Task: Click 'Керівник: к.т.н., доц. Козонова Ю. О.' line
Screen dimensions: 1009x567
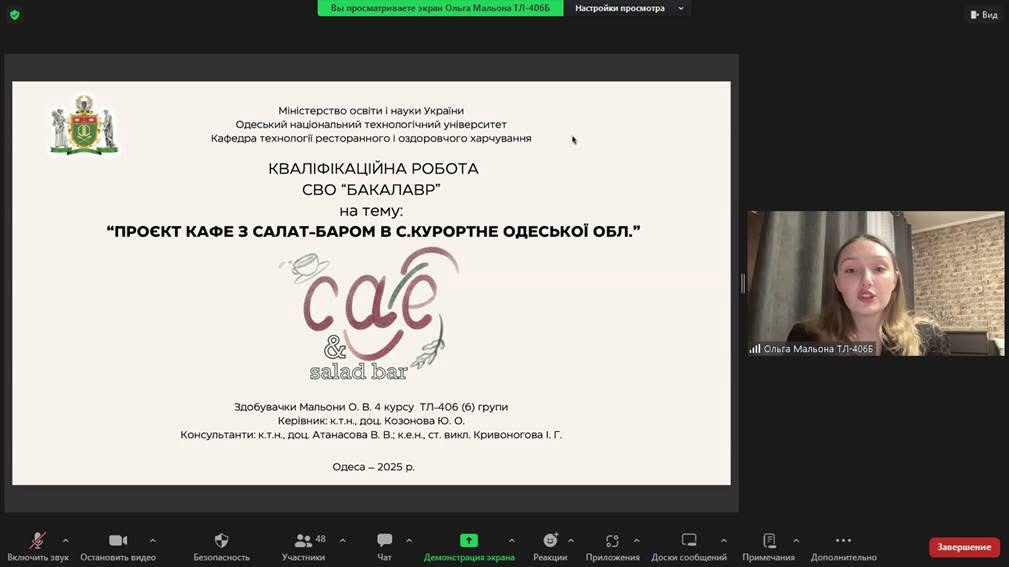Action: pyautogui.click(x=371, y=421)
